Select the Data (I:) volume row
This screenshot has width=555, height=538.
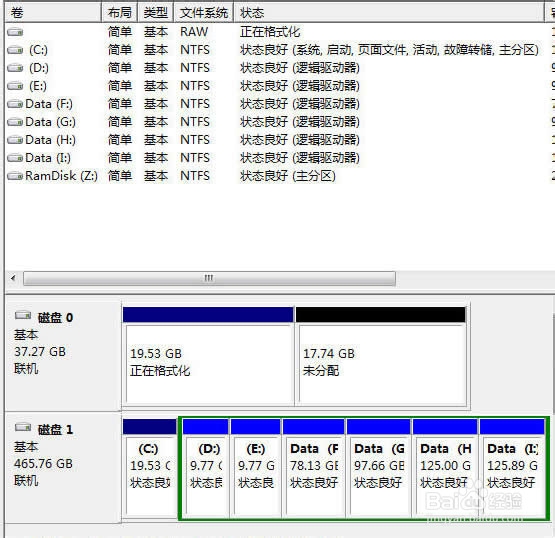[280, 158]
